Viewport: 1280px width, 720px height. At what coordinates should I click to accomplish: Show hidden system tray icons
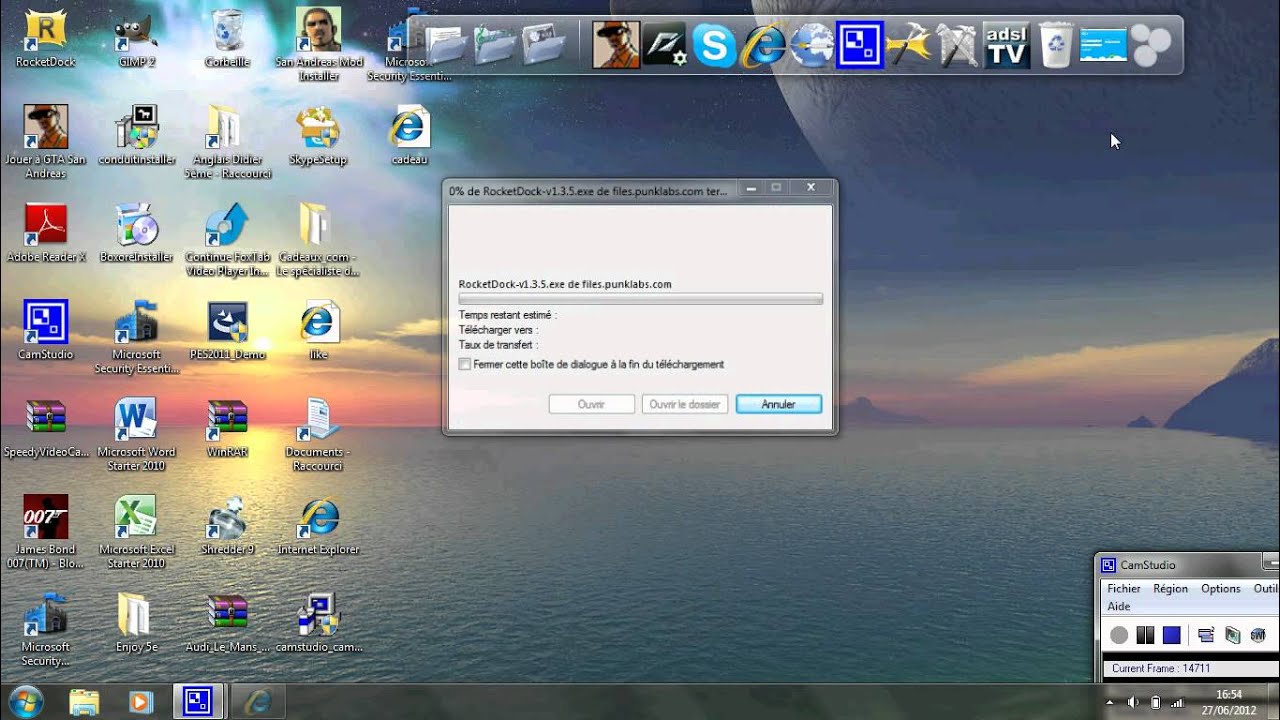(1110, 702)
